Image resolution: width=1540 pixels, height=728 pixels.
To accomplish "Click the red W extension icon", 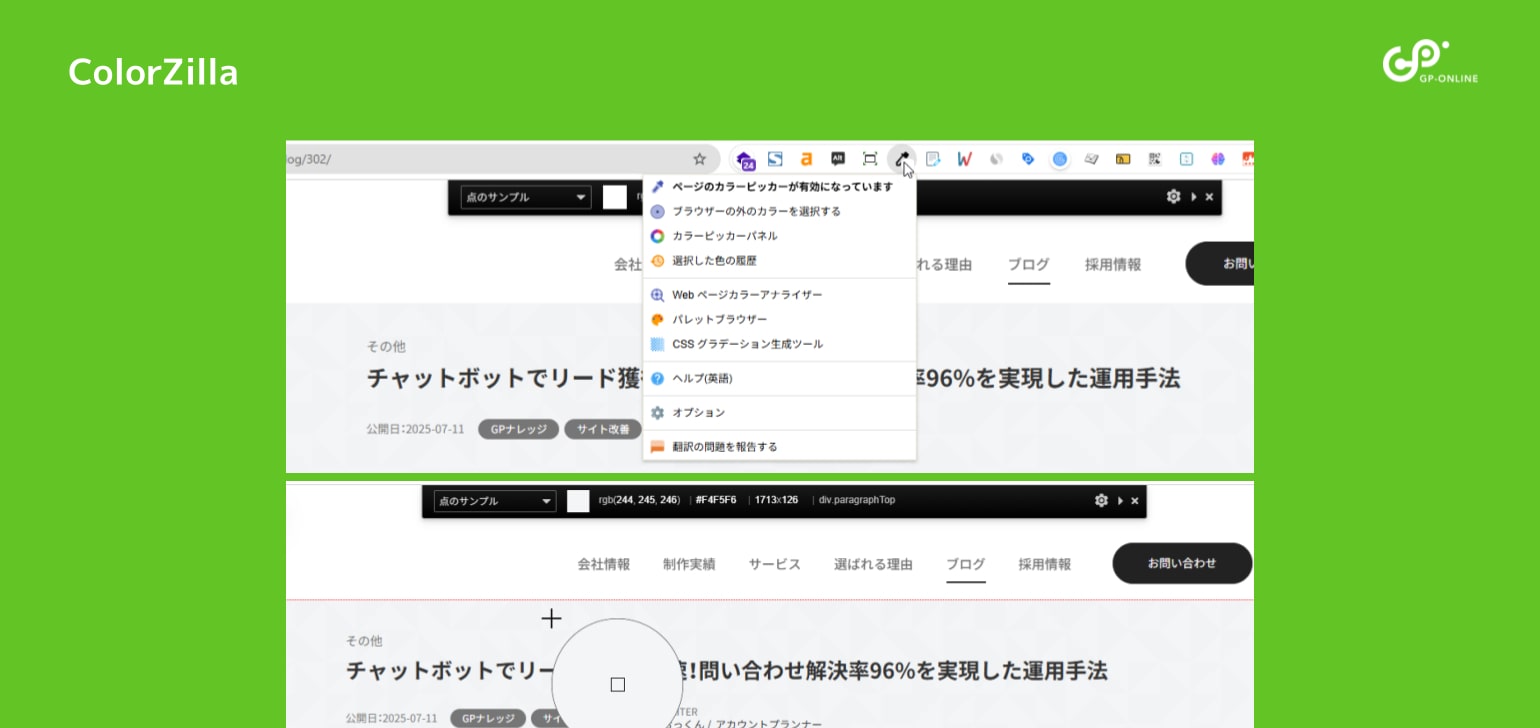I will tap(964, 159).
